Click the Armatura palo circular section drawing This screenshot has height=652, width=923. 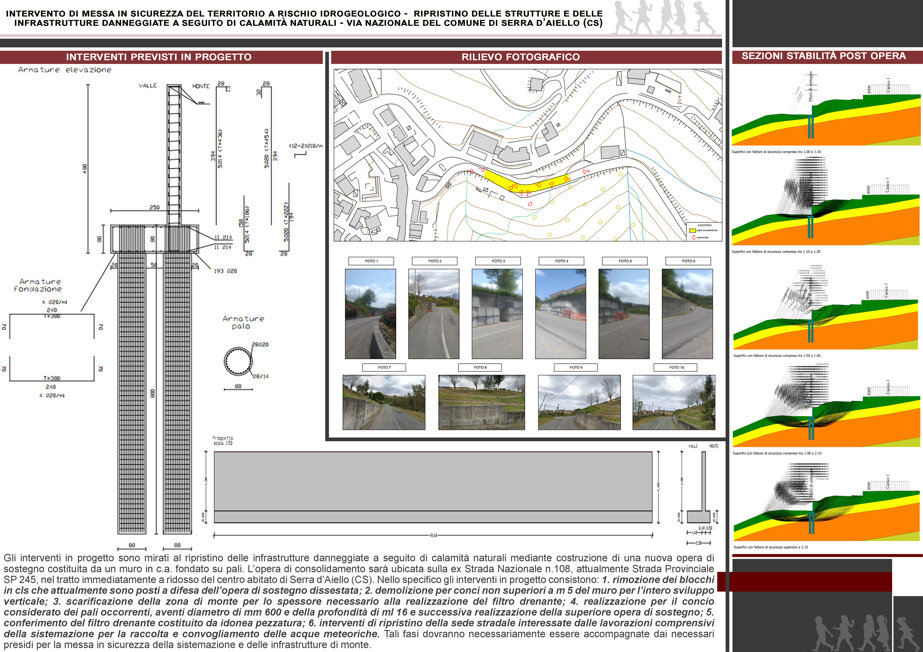click(x=238, y=362)
